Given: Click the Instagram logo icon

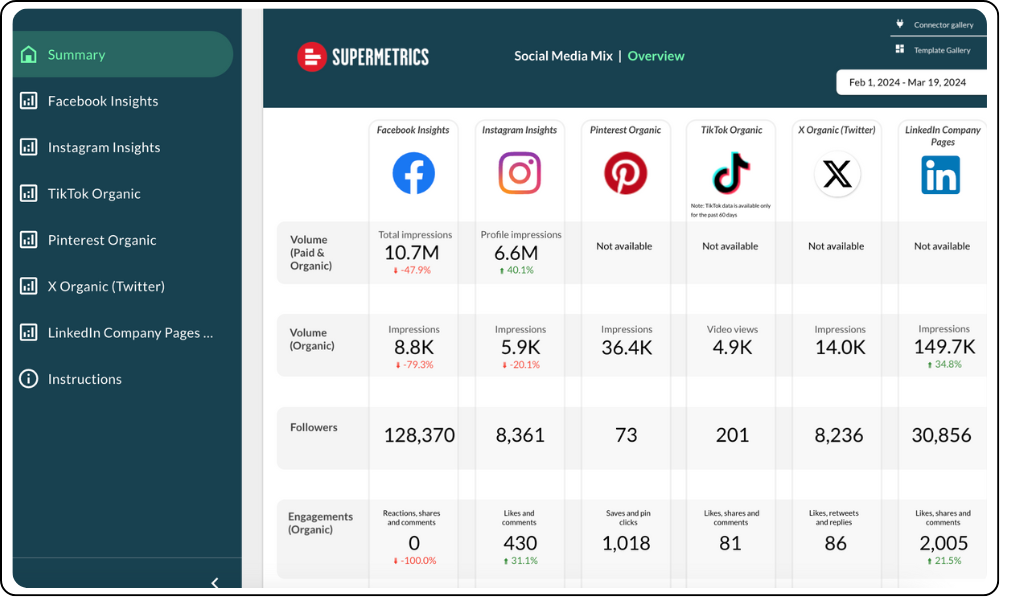Looking at the screenshot, I should [x=519, y=173].
